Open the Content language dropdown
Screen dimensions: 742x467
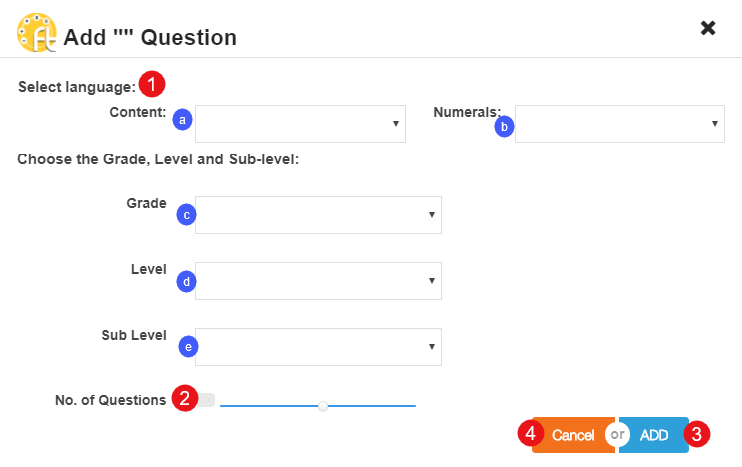pos(301,124)
